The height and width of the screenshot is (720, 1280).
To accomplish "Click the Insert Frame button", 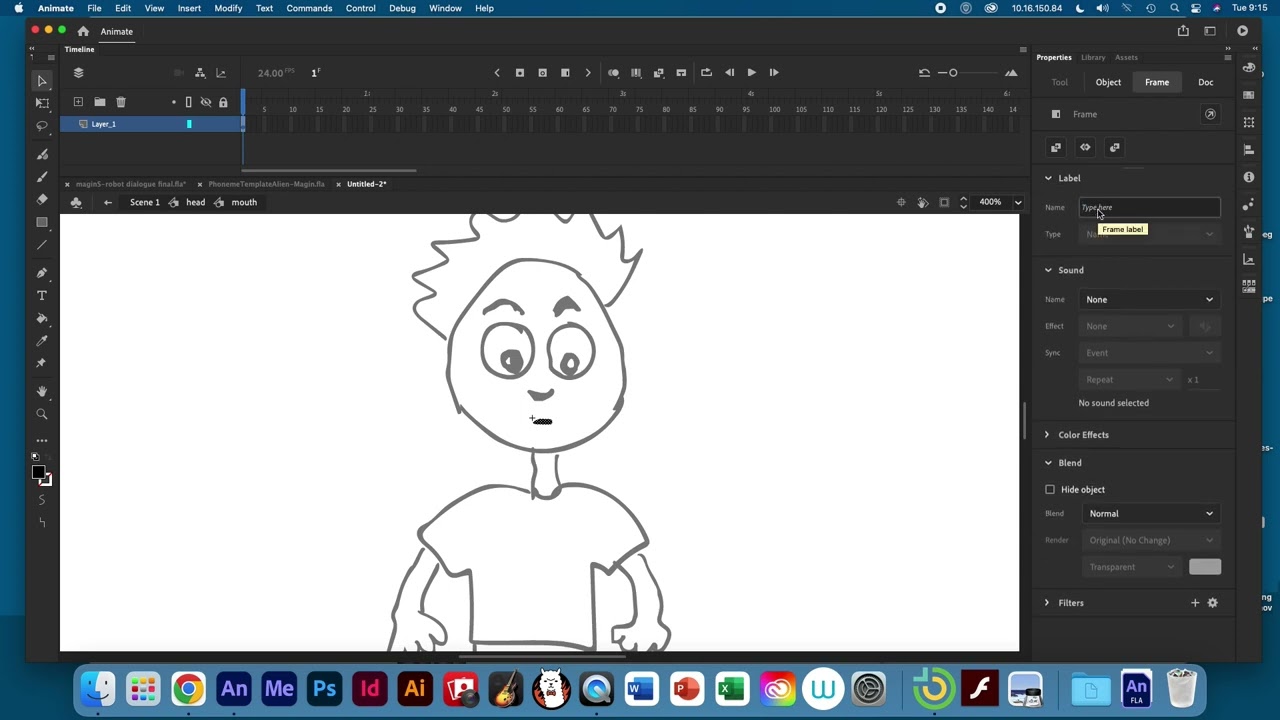I will point(565,72).
